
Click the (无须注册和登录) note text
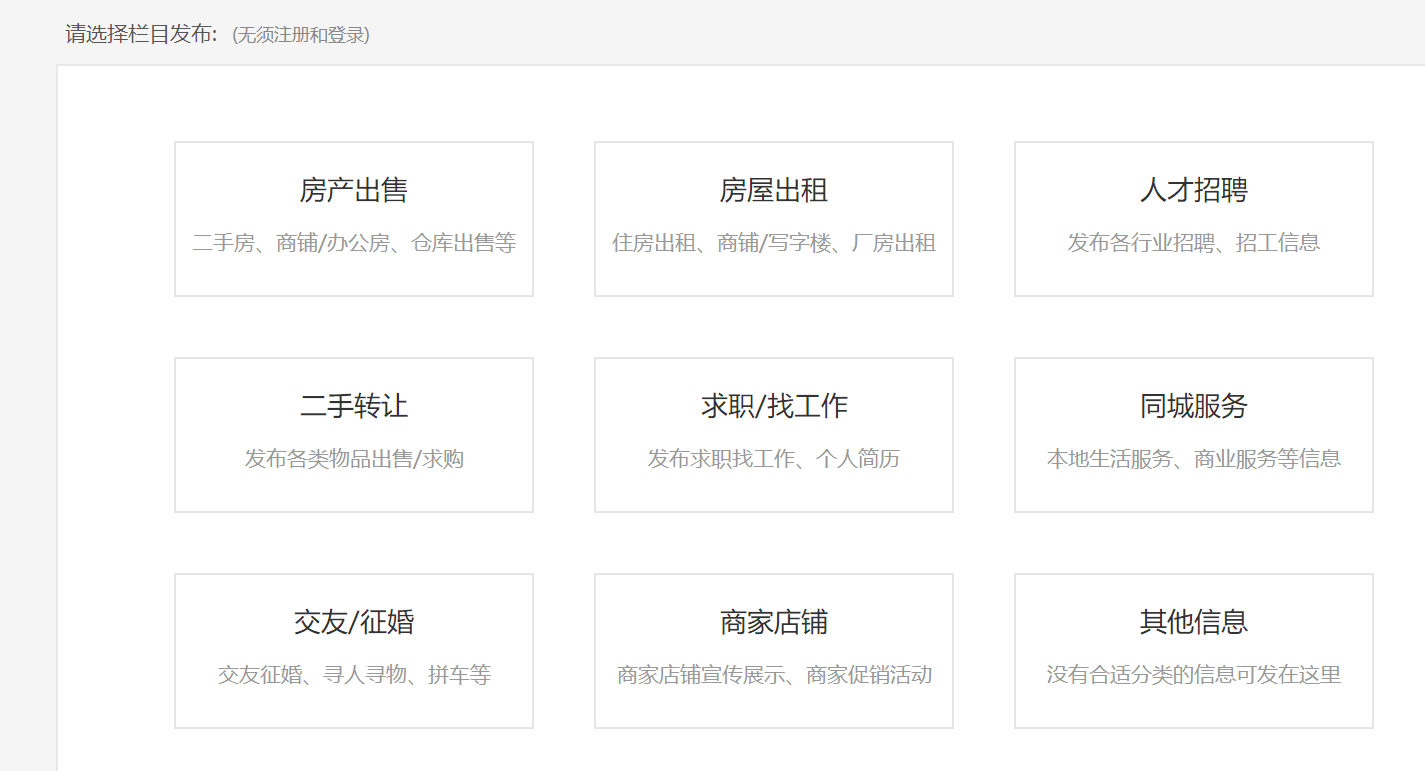(301, 35)
